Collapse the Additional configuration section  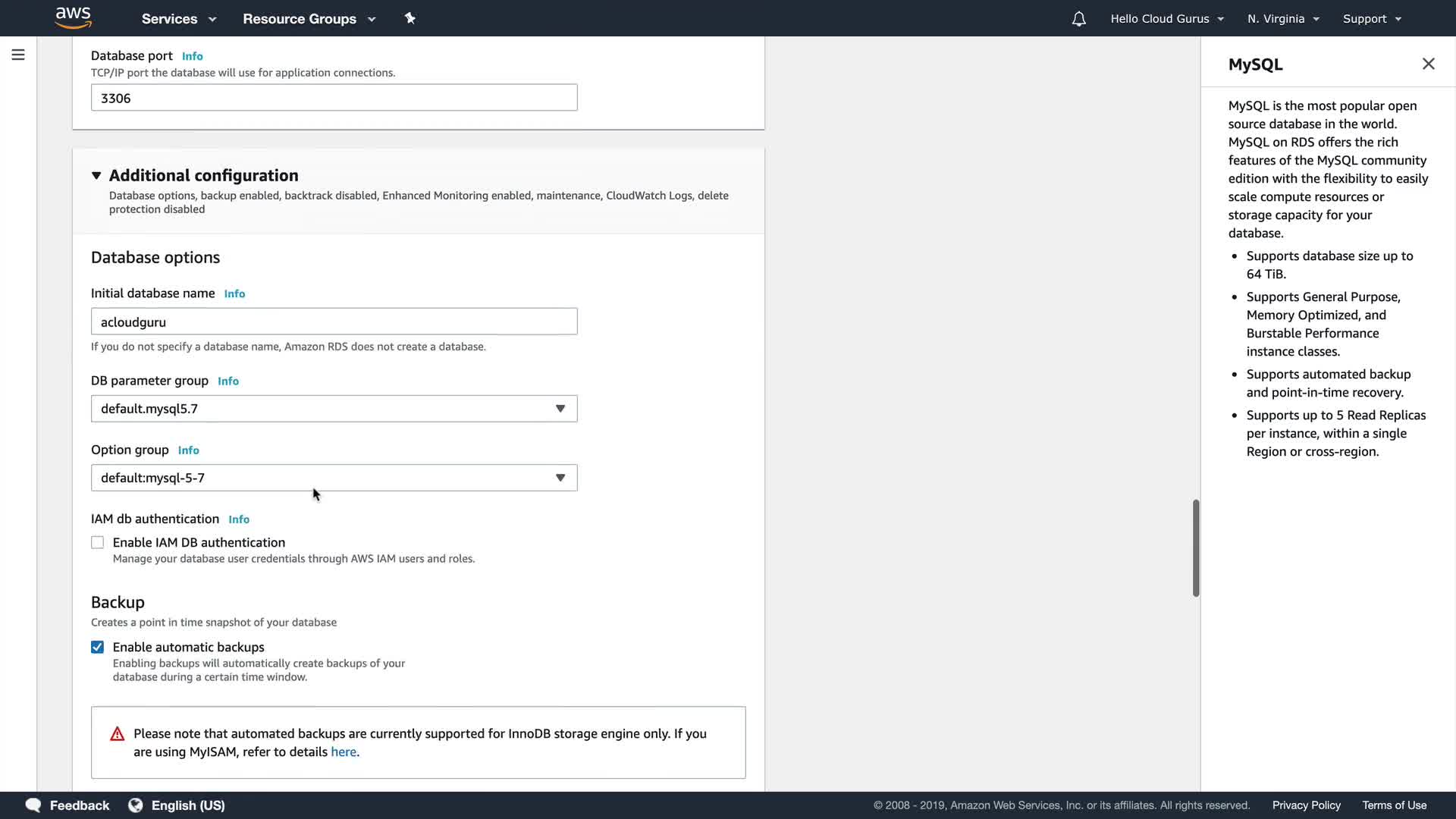click(96, 176)
